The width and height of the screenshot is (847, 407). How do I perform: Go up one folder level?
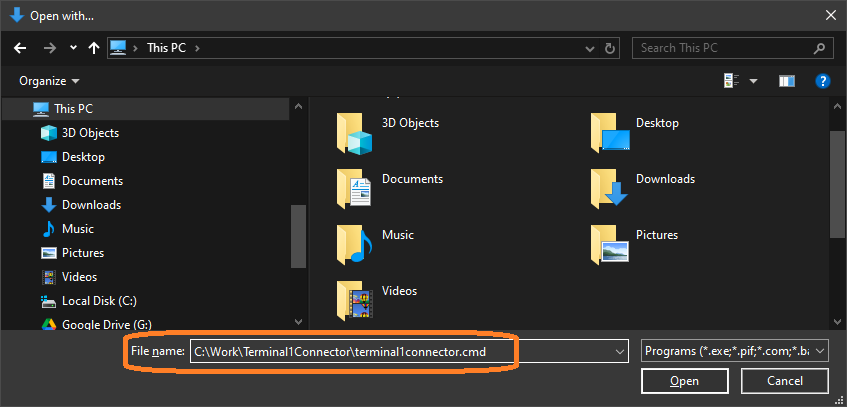click(94, 48)
